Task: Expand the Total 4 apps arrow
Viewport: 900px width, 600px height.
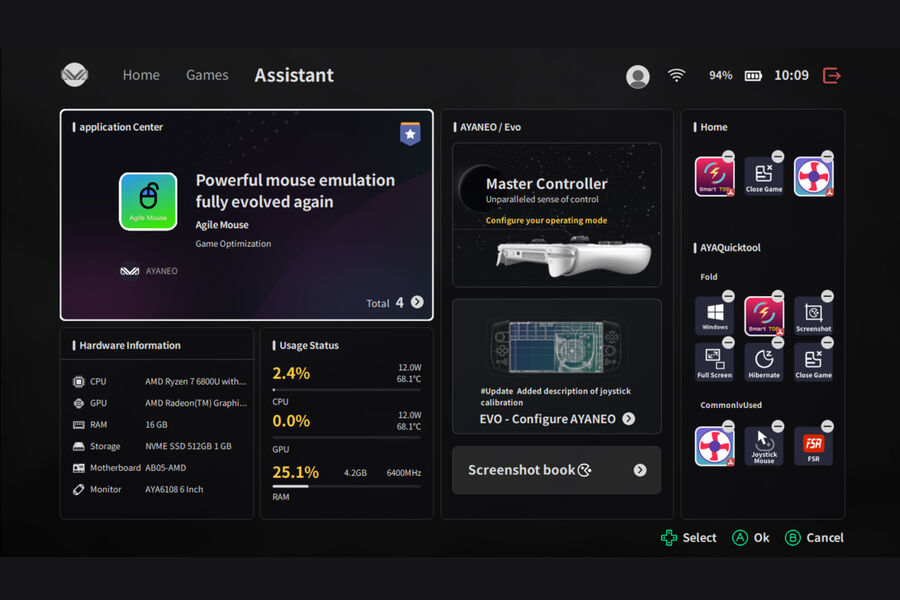Action: 417,302
